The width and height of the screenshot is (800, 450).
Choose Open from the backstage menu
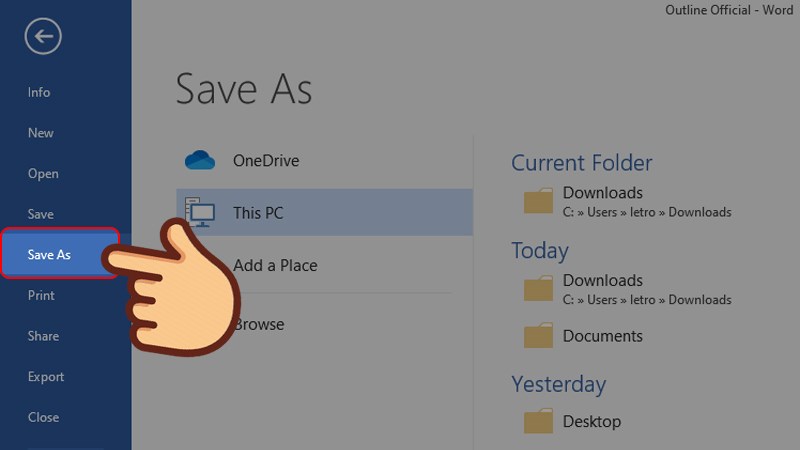43,173
